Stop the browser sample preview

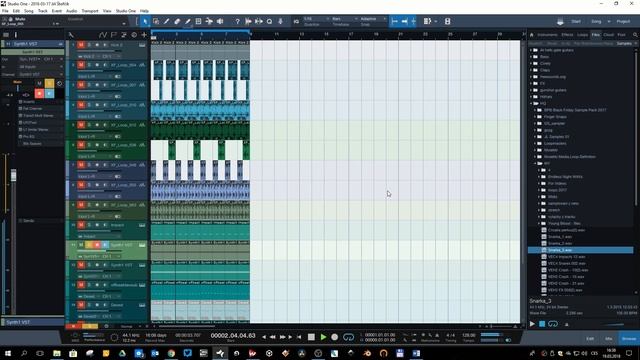pos(542,324)
